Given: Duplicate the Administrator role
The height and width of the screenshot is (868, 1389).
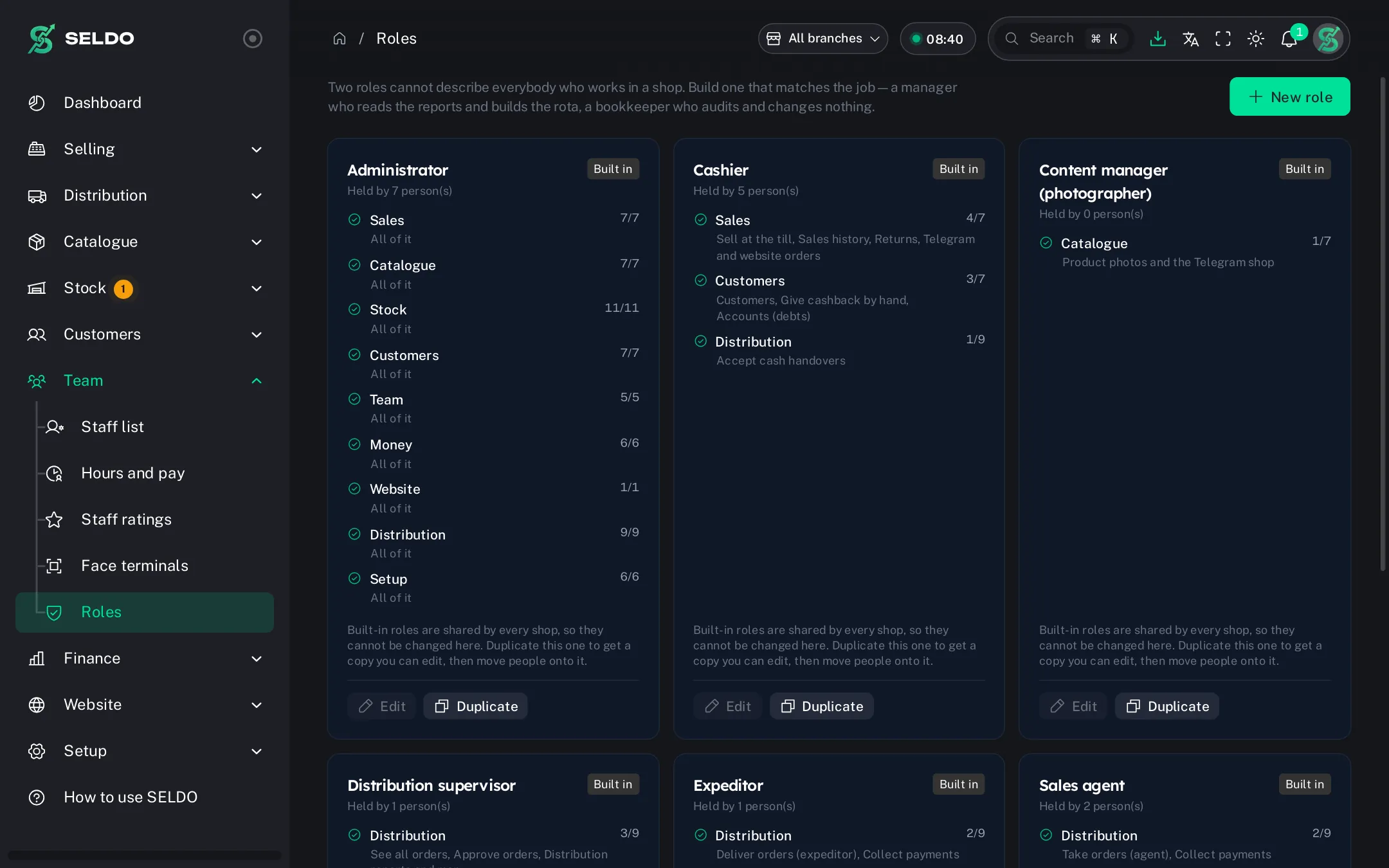Looking at the screenshot, I should pos(476,706).
